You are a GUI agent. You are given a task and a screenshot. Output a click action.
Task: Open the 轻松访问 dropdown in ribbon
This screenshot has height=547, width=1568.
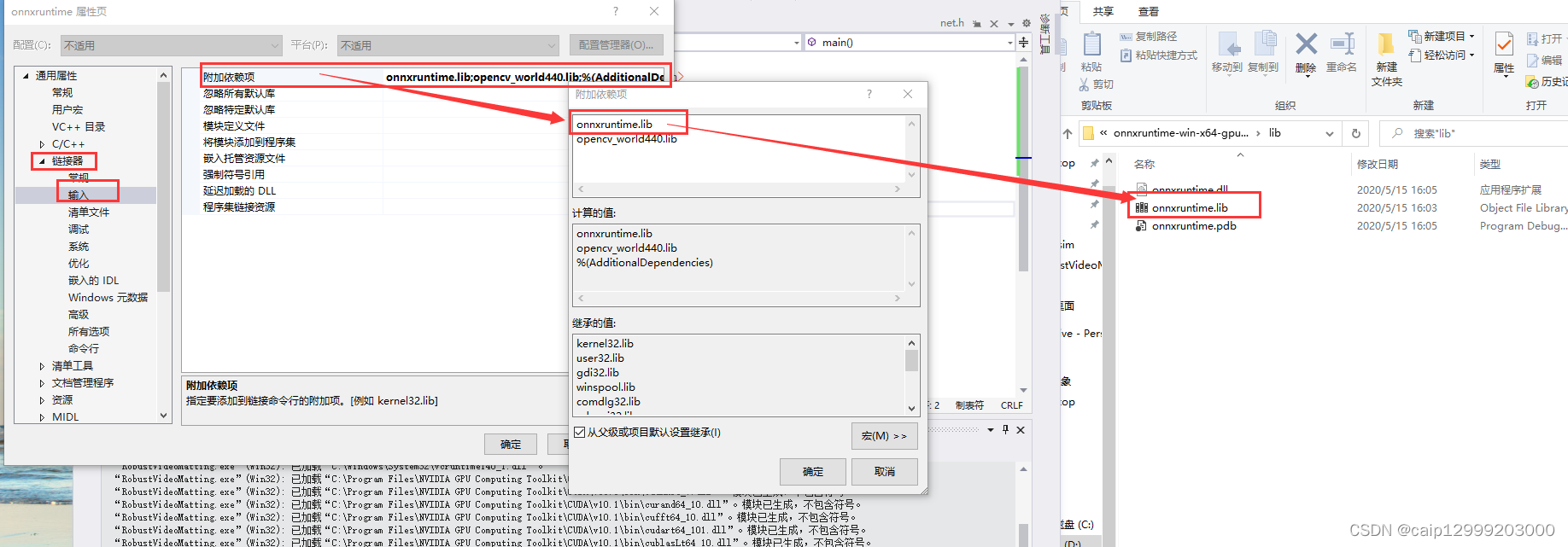[1471, 55]
